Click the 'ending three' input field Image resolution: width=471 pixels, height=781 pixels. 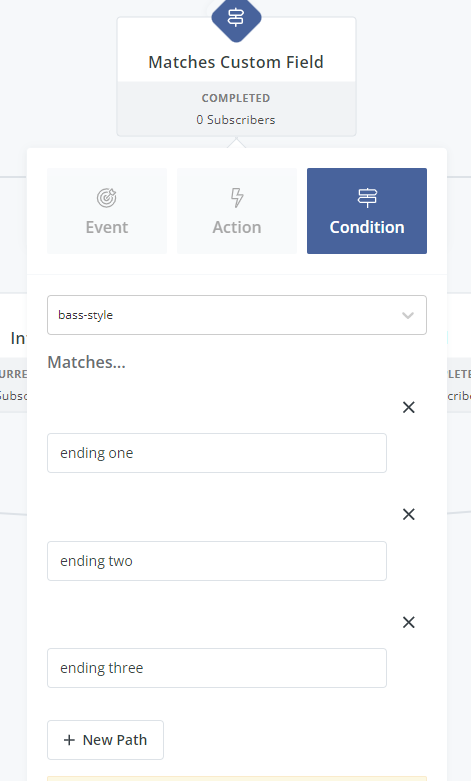[x=217, y=668]
